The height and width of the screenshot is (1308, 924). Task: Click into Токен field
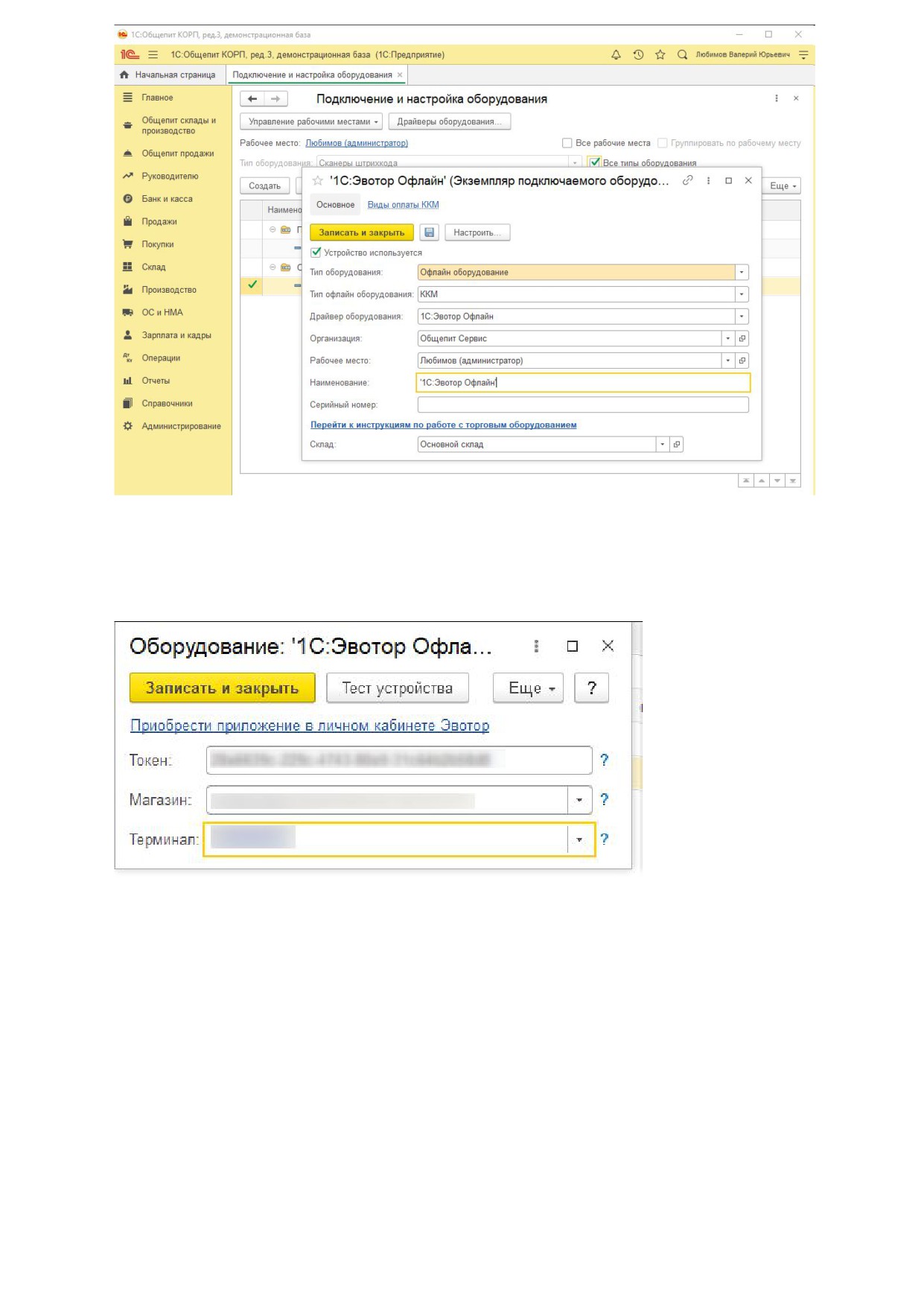pos(399,760)
